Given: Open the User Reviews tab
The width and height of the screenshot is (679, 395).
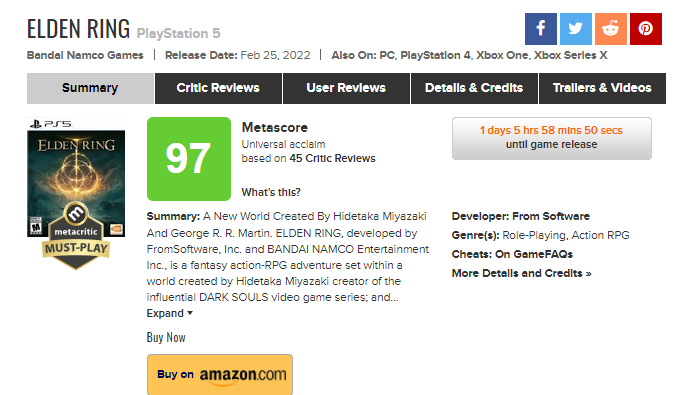Looking at the screenshot, I should point(346,88).
